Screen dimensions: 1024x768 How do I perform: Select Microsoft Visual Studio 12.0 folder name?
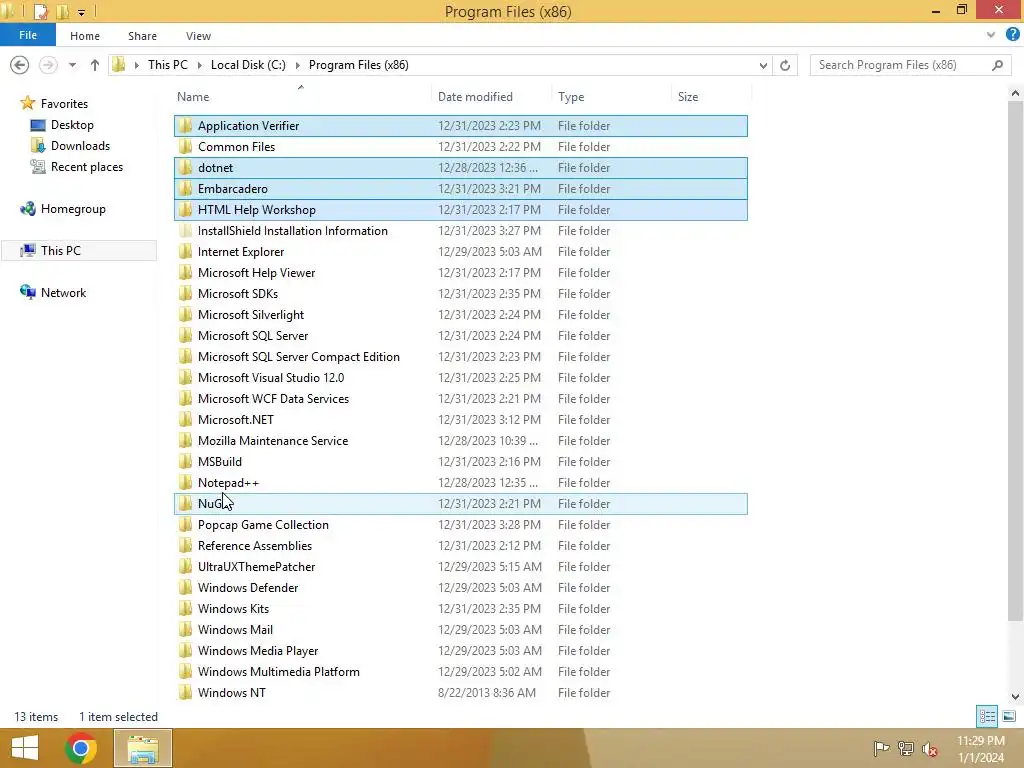pyautogui.click(x=271, y=377)
